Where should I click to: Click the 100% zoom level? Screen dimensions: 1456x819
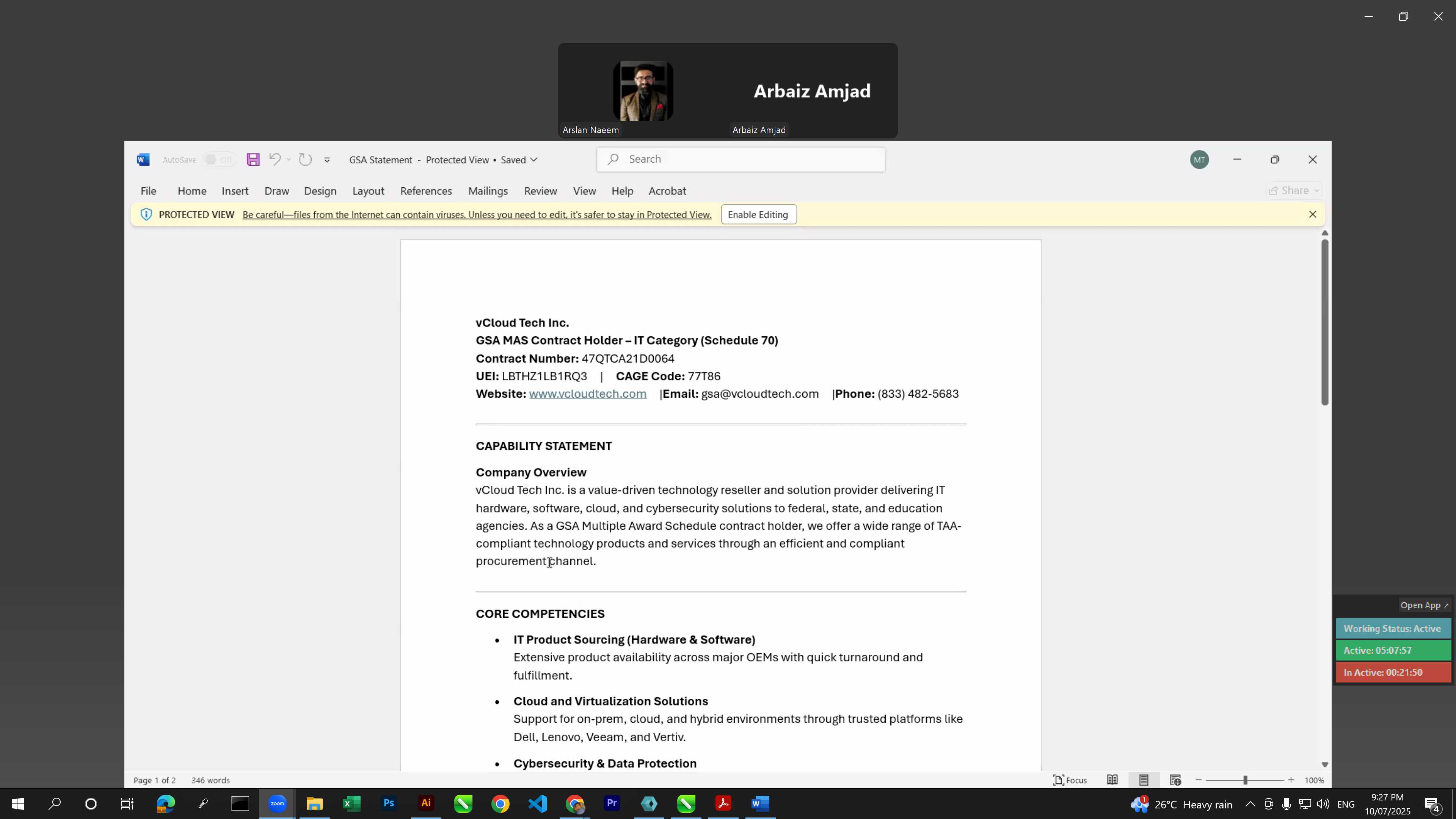[x=1314, y=780]
